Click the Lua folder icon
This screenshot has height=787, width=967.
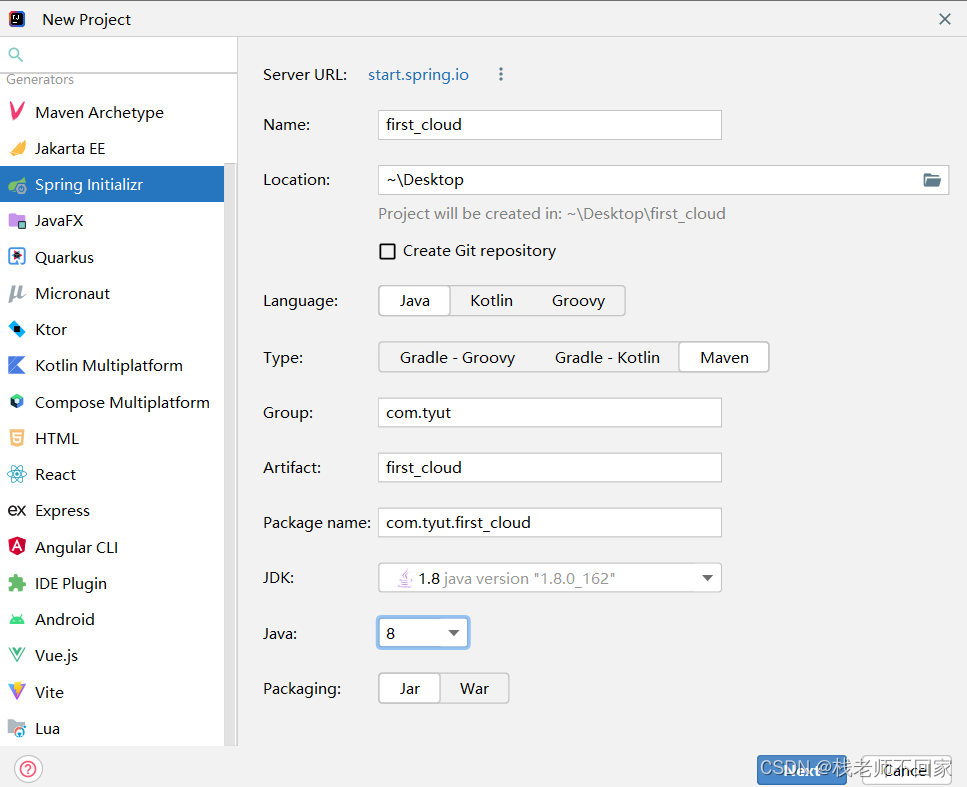pyautogui.click(x=17, y=728)
